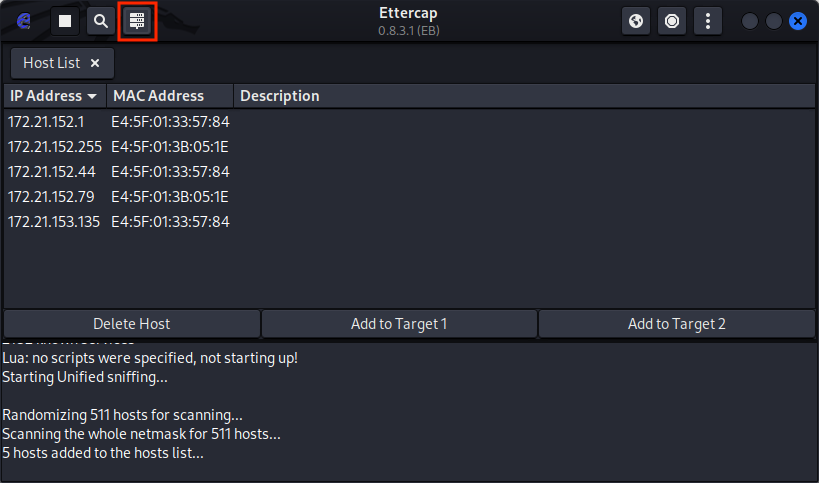819x483 pixels.
Task: Click Add to Target 1
Action: [x=399, y=324]
